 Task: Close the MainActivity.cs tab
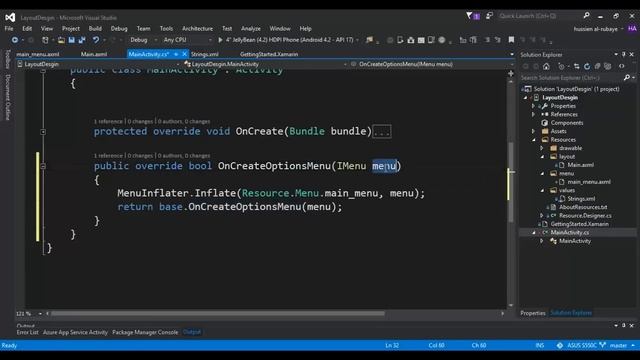(x=184, y=54)
